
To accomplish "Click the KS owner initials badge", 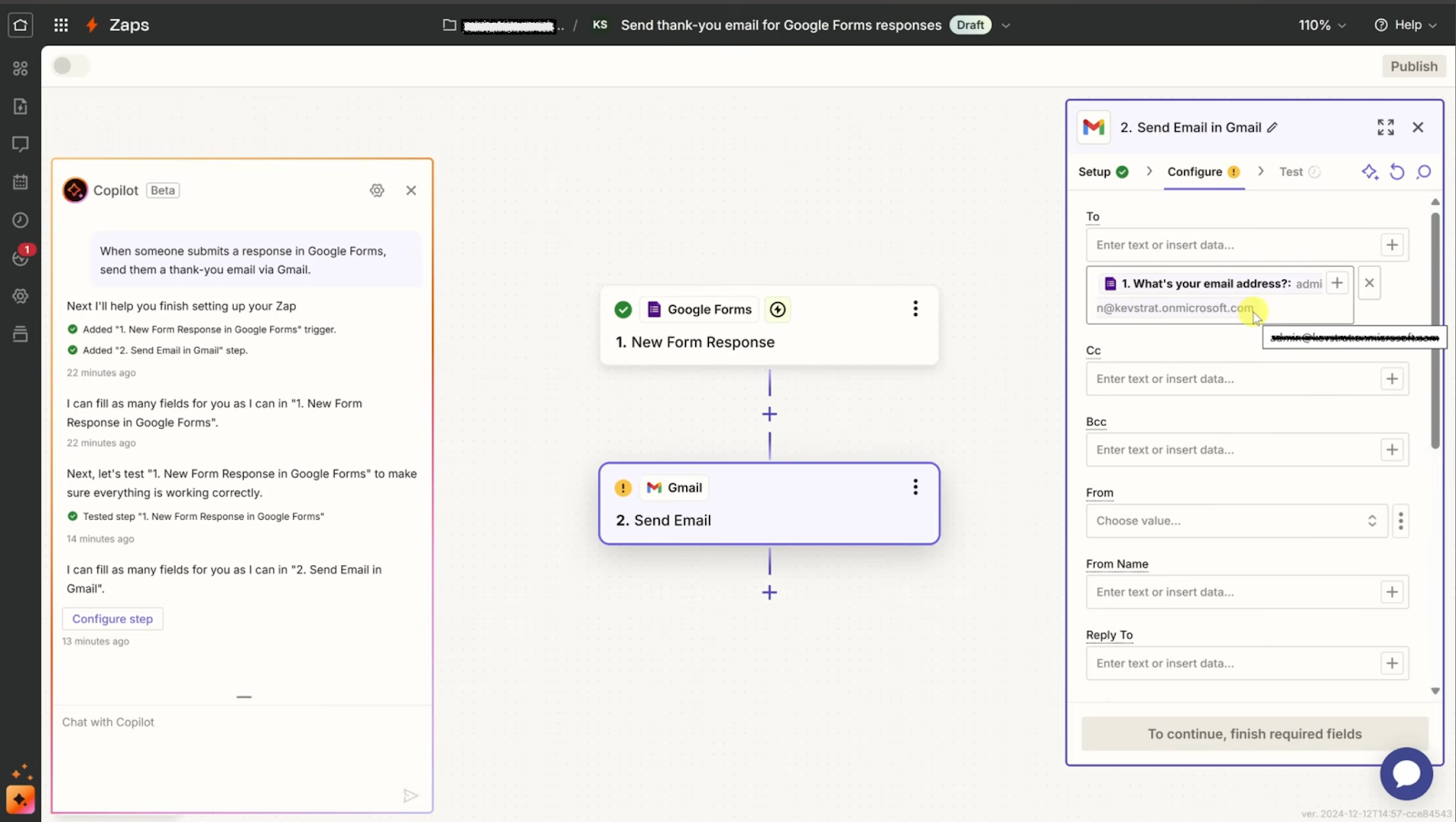I will [600, 25].
